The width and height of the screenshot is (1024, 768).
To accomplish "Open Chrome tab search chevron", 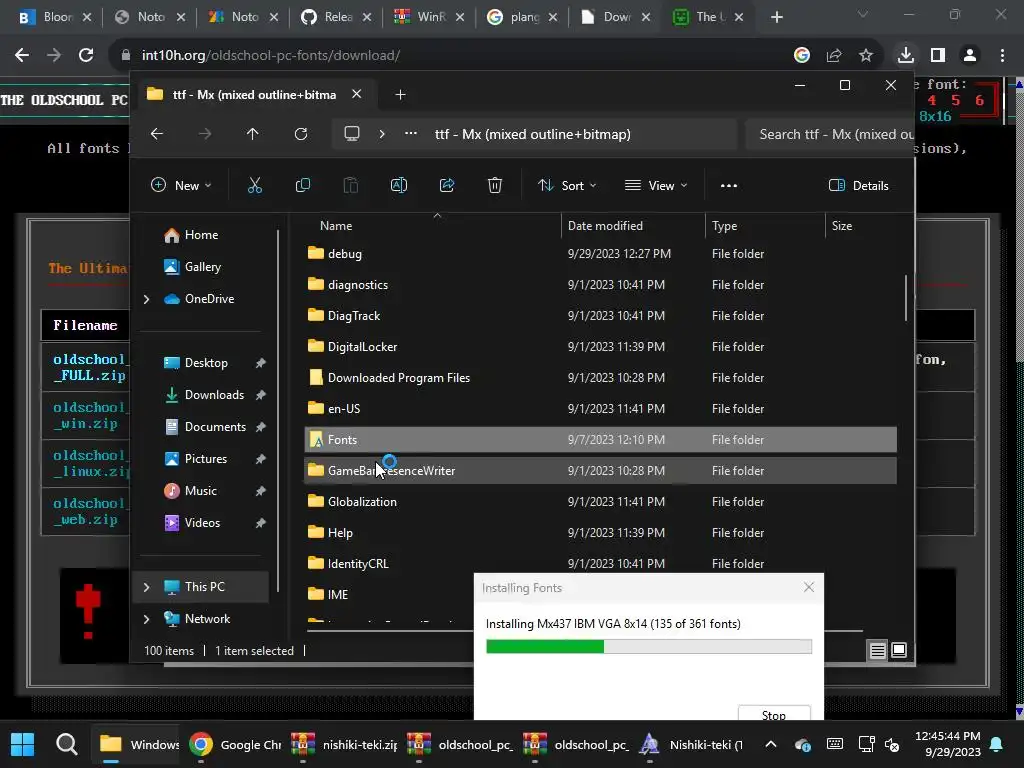I will (x=863, y=14).
